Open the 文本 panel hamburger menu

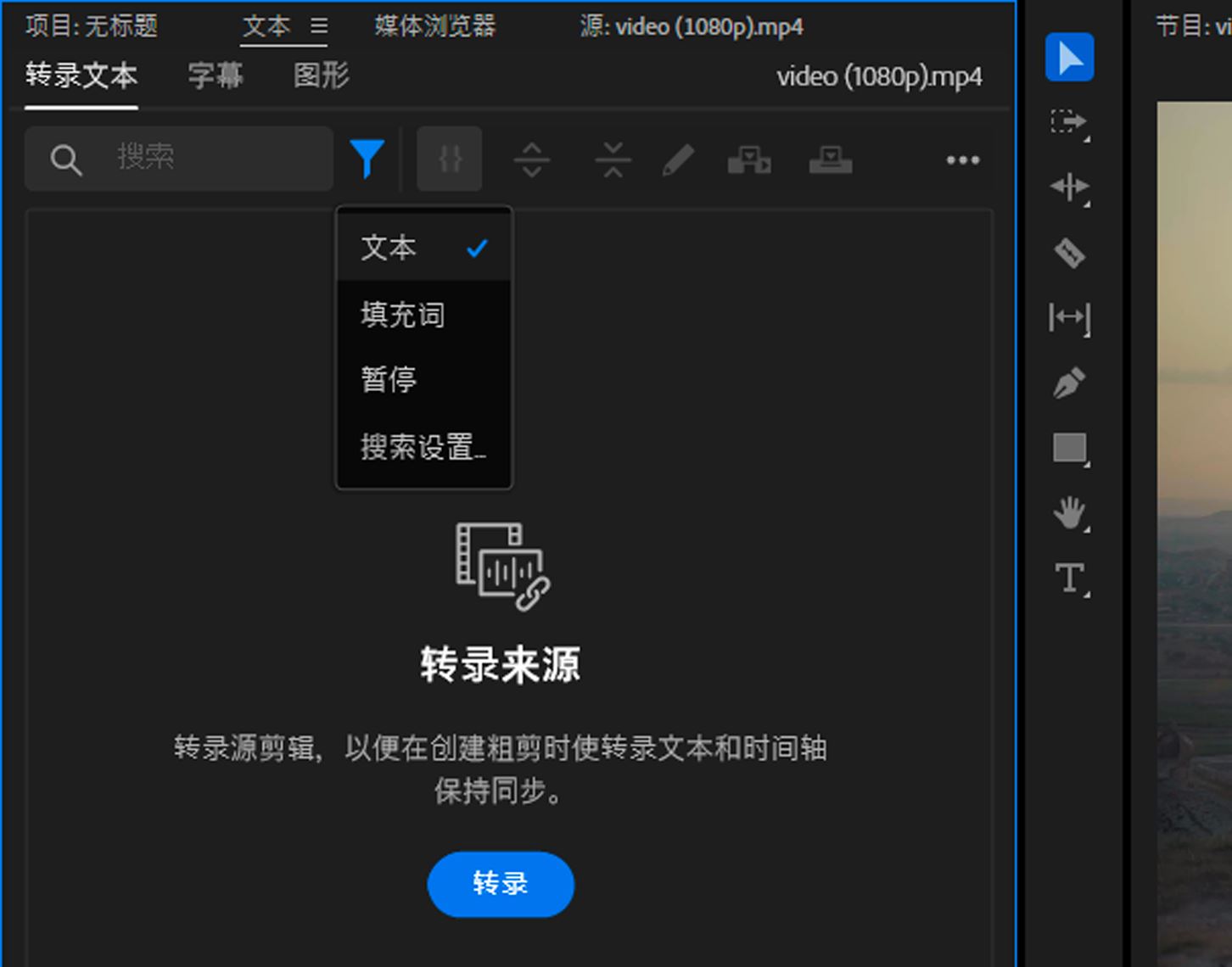point(319,26)
